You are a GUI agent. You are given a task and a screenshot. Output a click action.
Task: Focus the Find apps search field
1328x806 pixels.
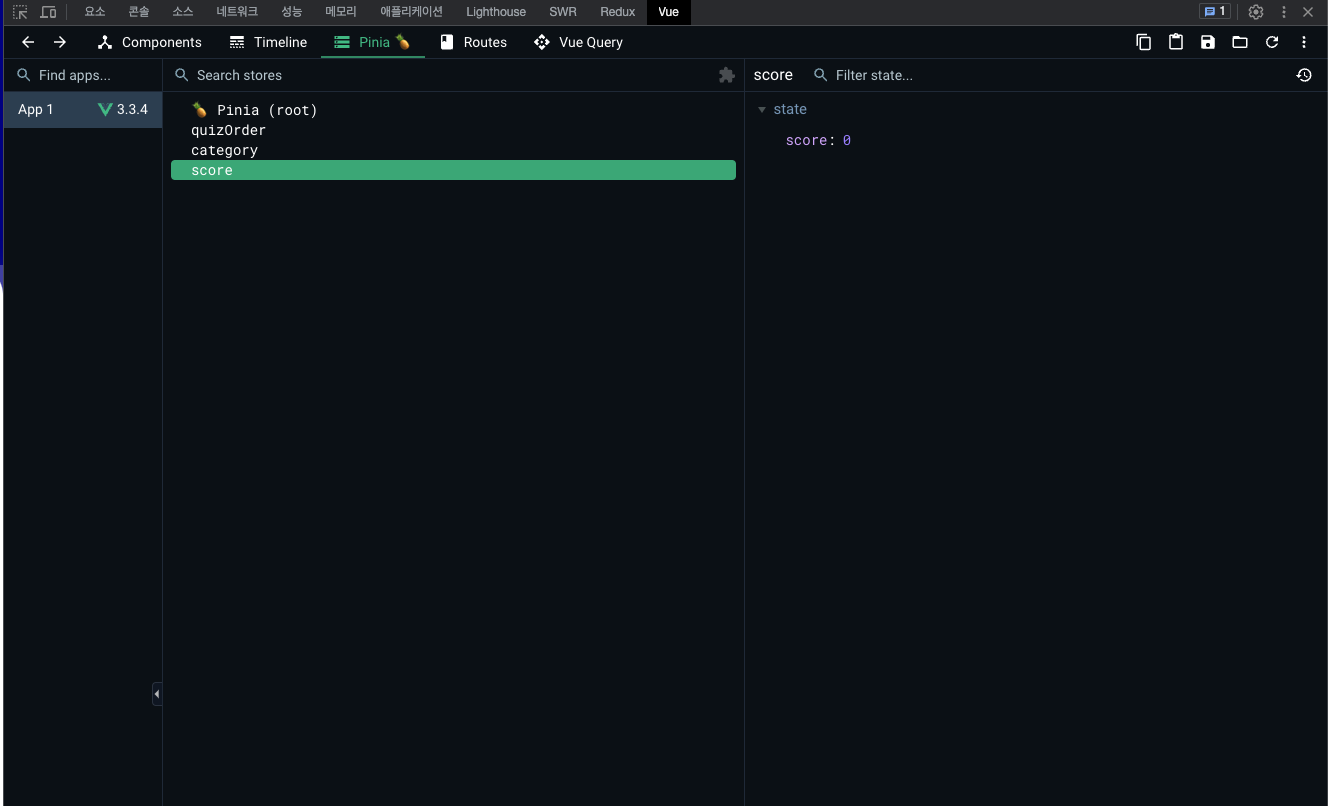(83, 75)
